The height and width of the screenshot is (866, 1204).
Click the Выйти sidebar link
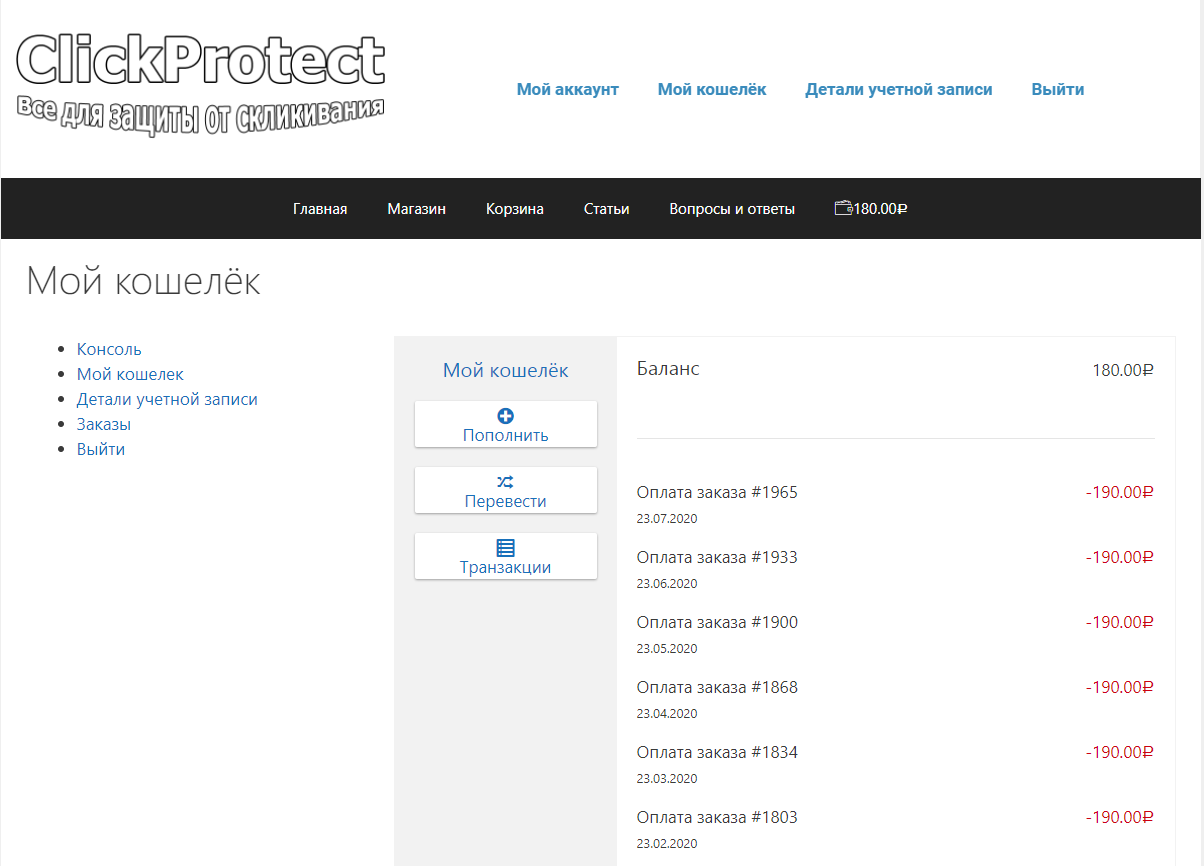101,449
